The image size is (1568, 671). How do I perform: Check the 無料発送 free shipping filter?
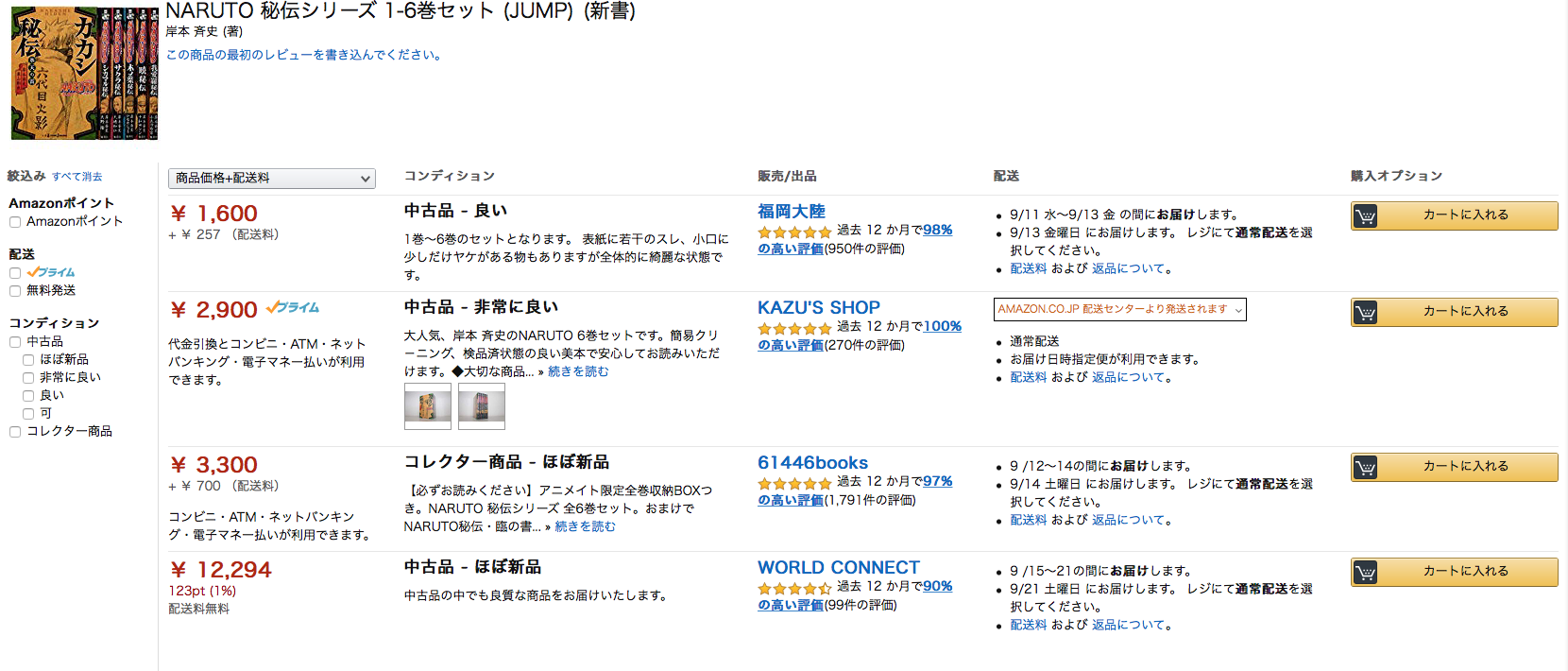coord(15,291)
